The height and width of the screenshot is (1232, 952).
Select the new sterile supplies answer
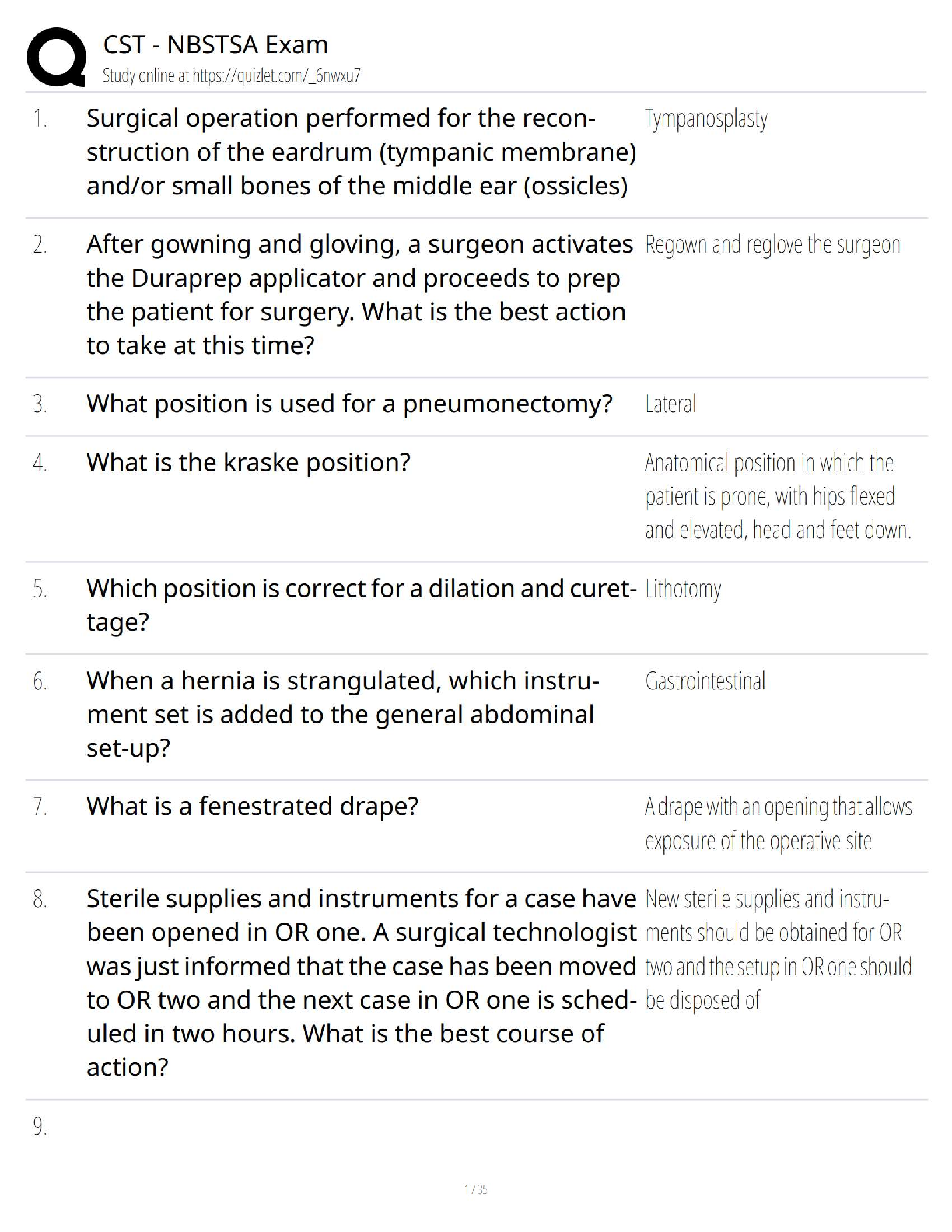pos(777,949)
